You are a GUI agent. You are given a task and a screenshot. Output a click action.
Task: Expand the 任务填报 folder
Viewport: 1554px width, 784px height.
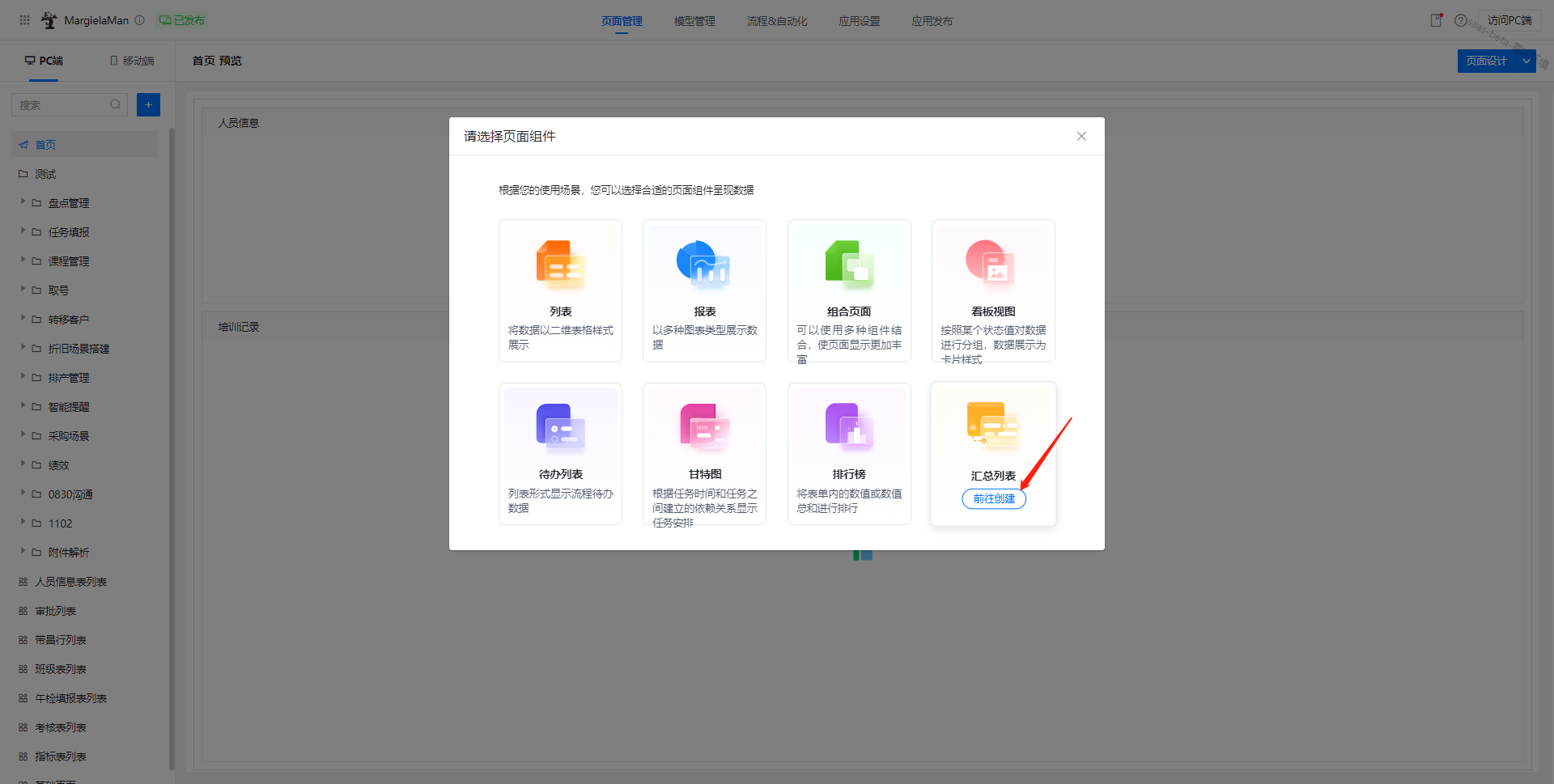coord(23,231)
